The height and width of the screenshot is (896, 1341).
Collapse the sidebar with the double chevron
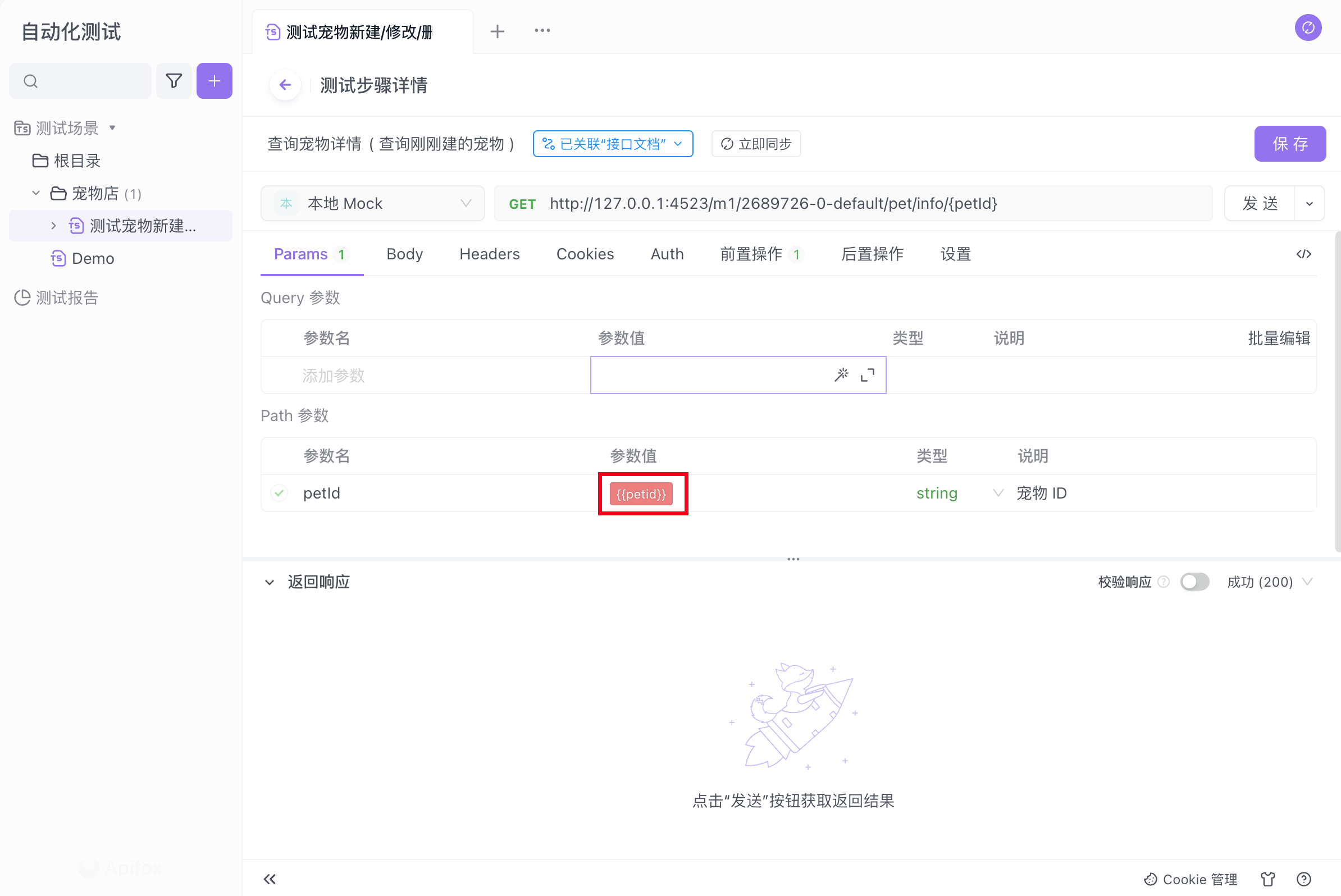click(270, 878)
